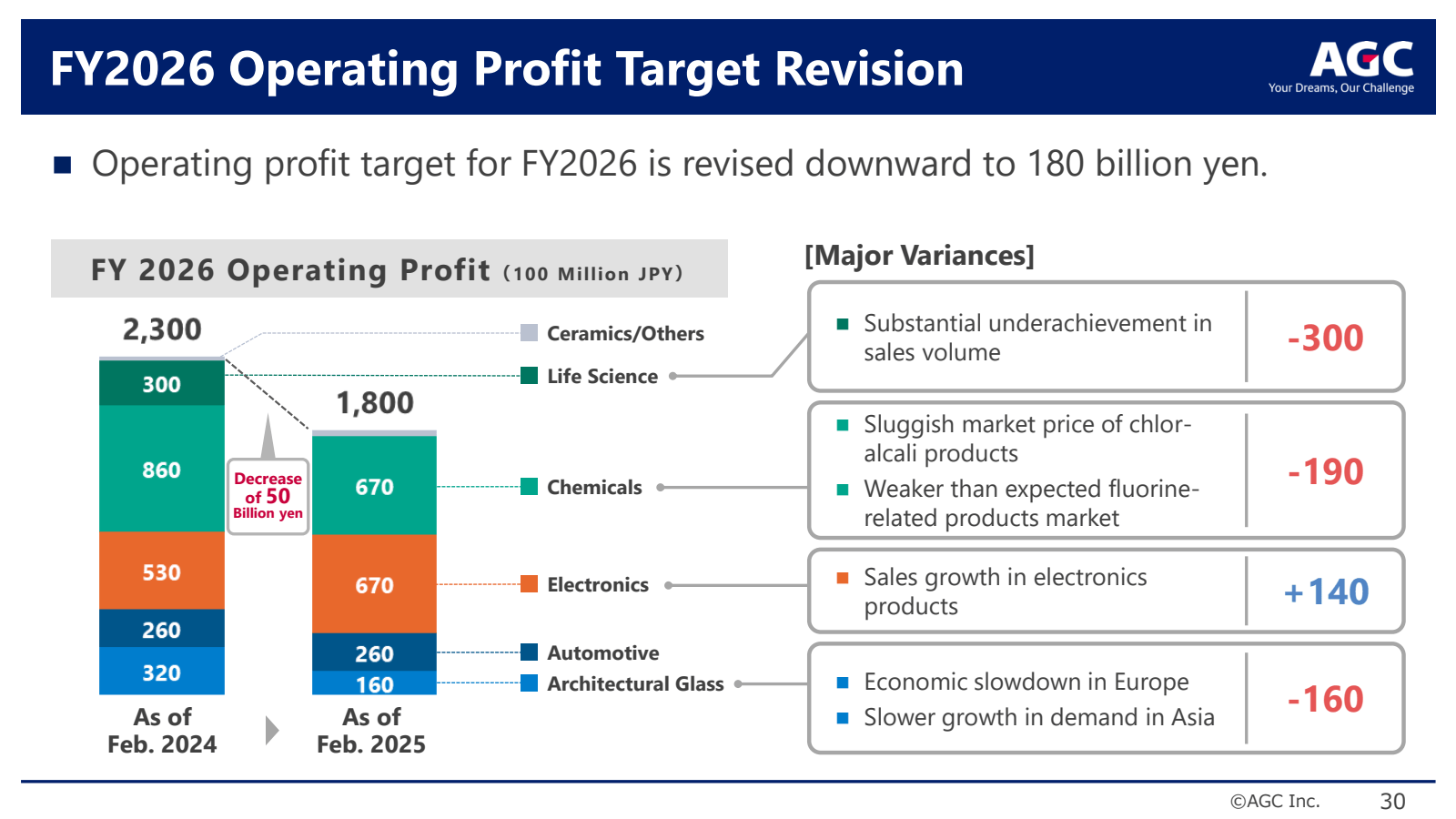Click the 'Automotive' legend label
The image size is (1456, 819).
tap(603, 652)
